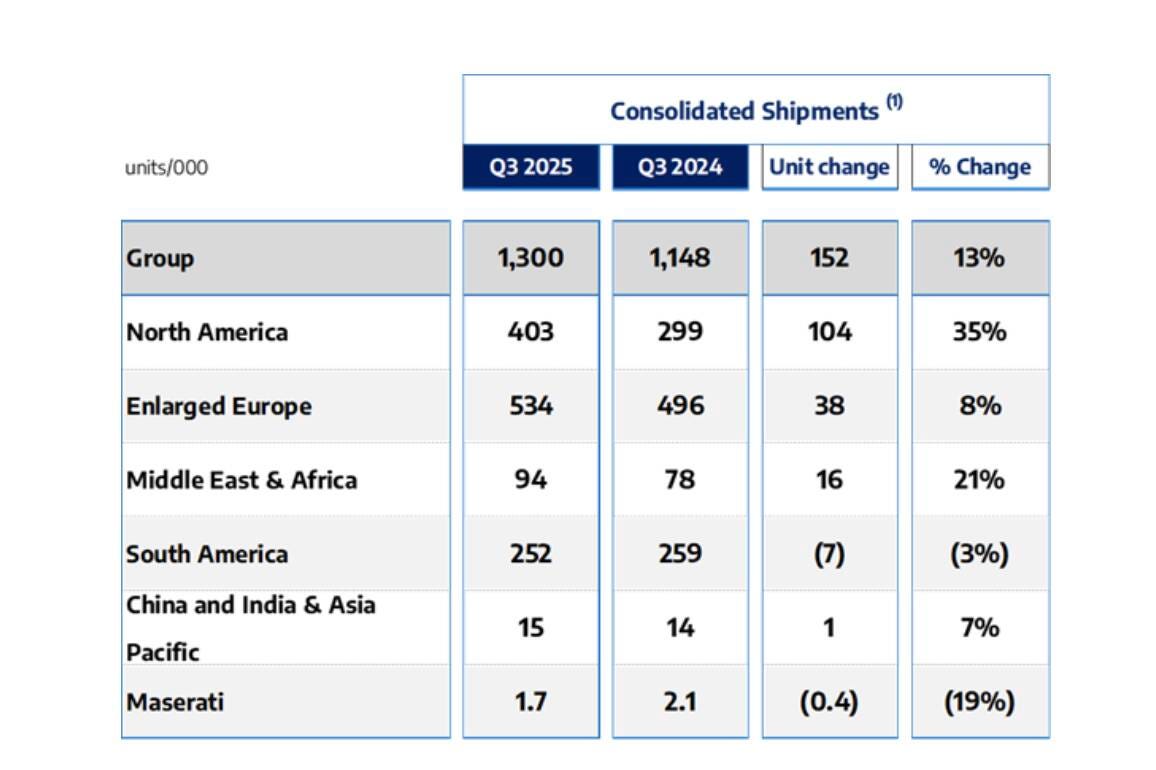Image resolution: width=1156 pixels, height=770 pixels.
Task: Click Middle East & Africa's 21% cell
Action: tap(979, 480)
